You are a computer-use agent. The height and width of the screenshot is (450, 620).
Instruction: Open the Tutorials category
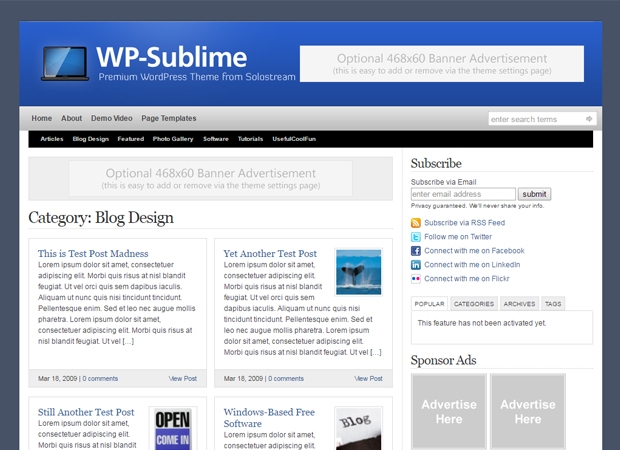[250, 139]
